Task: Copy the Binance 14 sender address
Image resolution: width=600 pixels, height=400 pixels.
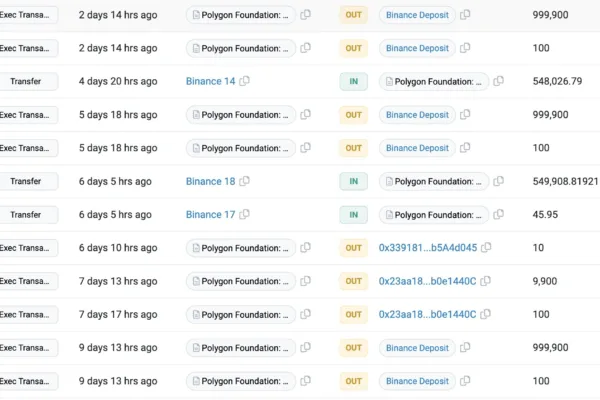Action: point(244,81)
